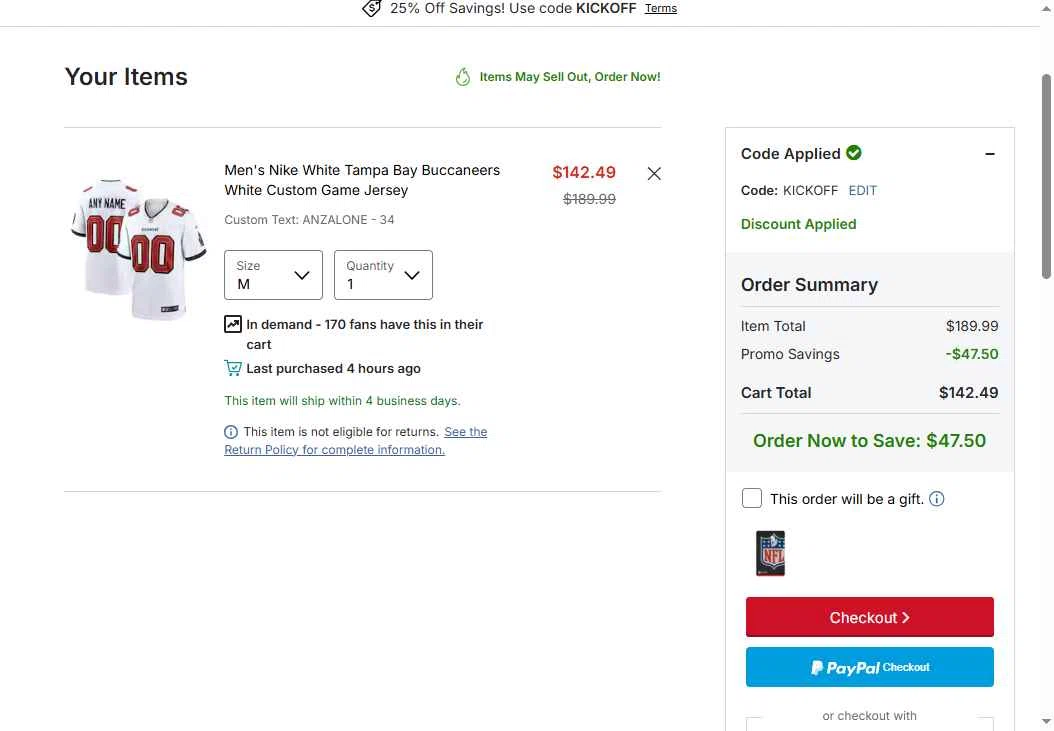Click the Buccaneers jersey thumbnail
Viewport: 1054px width, 731px height.
tap(138, 249)
